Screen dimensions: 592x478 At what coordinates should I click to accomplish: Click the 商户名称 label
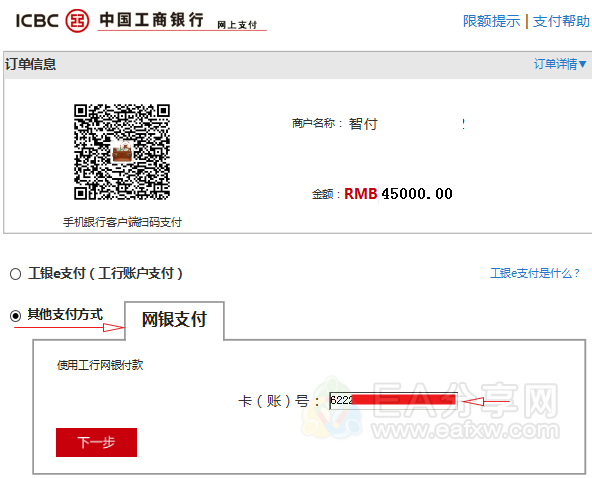tap(313, 123)
